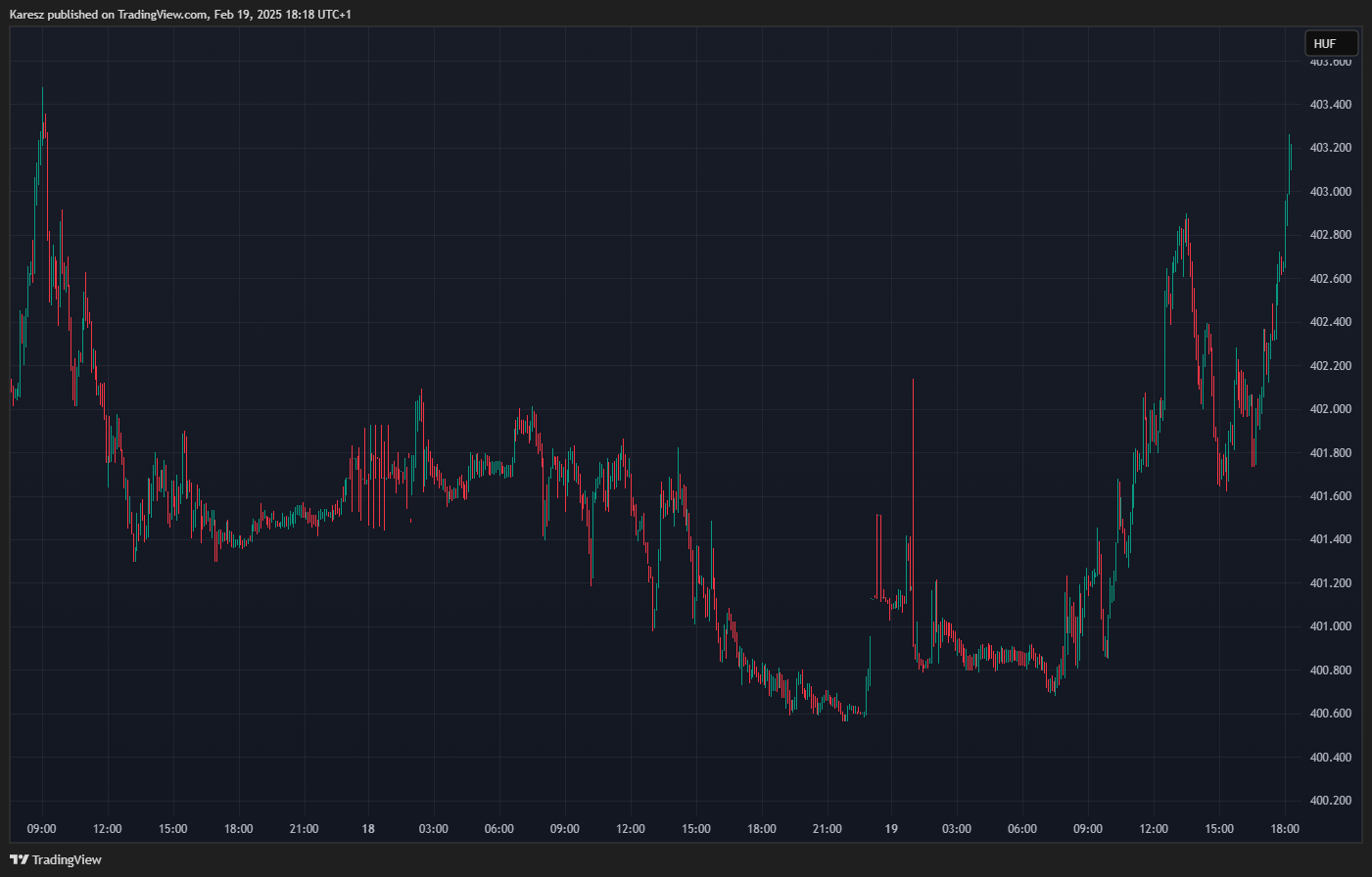This screenshot has width=1372, height=877.
Task: Select the 18 date marker on time axis
Action: coord(368,829)
